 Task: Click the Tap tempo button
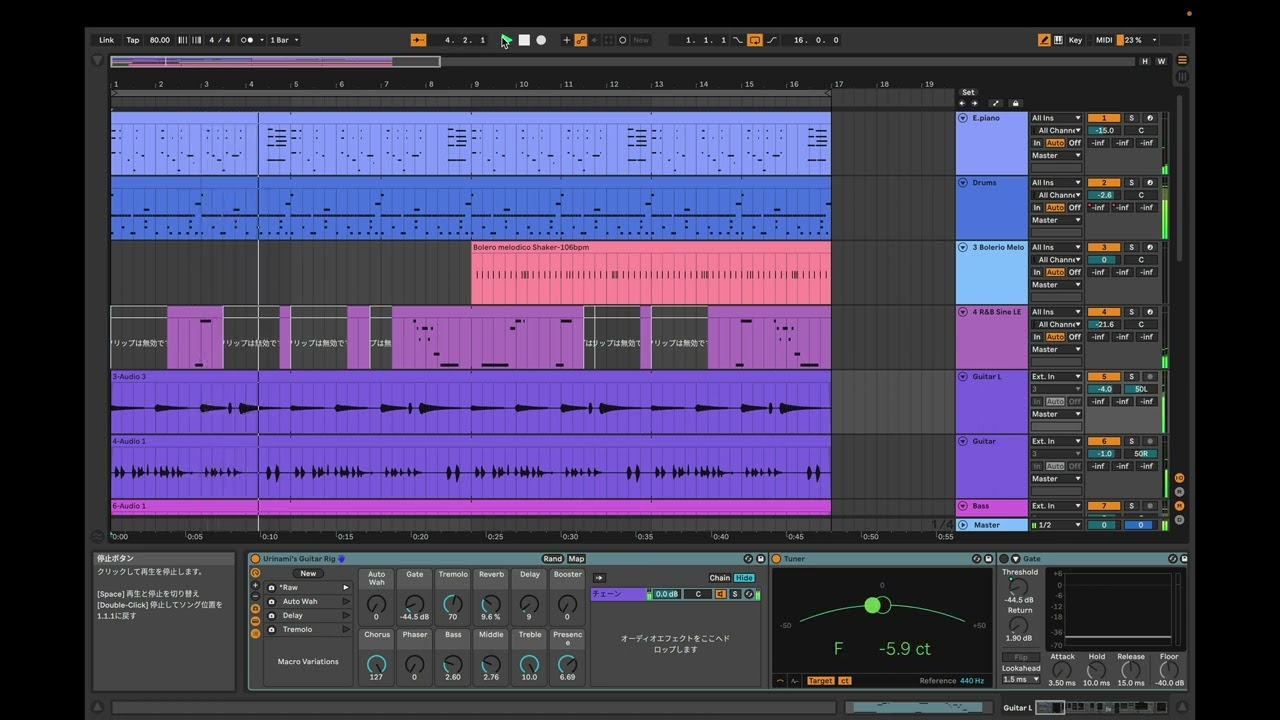coord(133,40)
